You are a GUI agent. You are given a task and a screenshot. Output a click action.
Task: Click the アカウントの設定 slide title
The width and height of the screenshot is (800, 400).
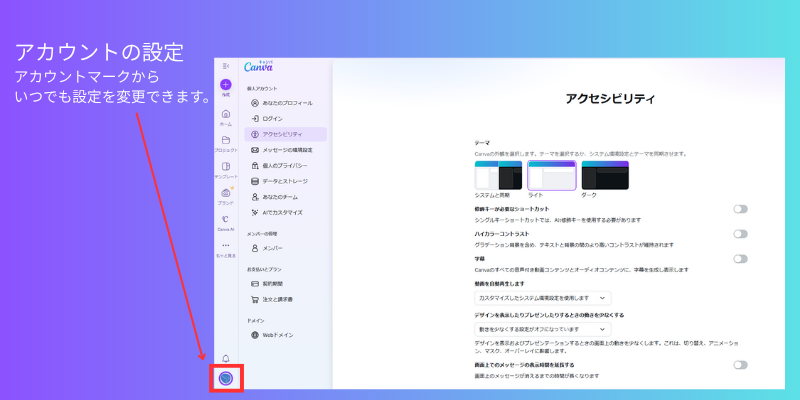tap(98, 52)
